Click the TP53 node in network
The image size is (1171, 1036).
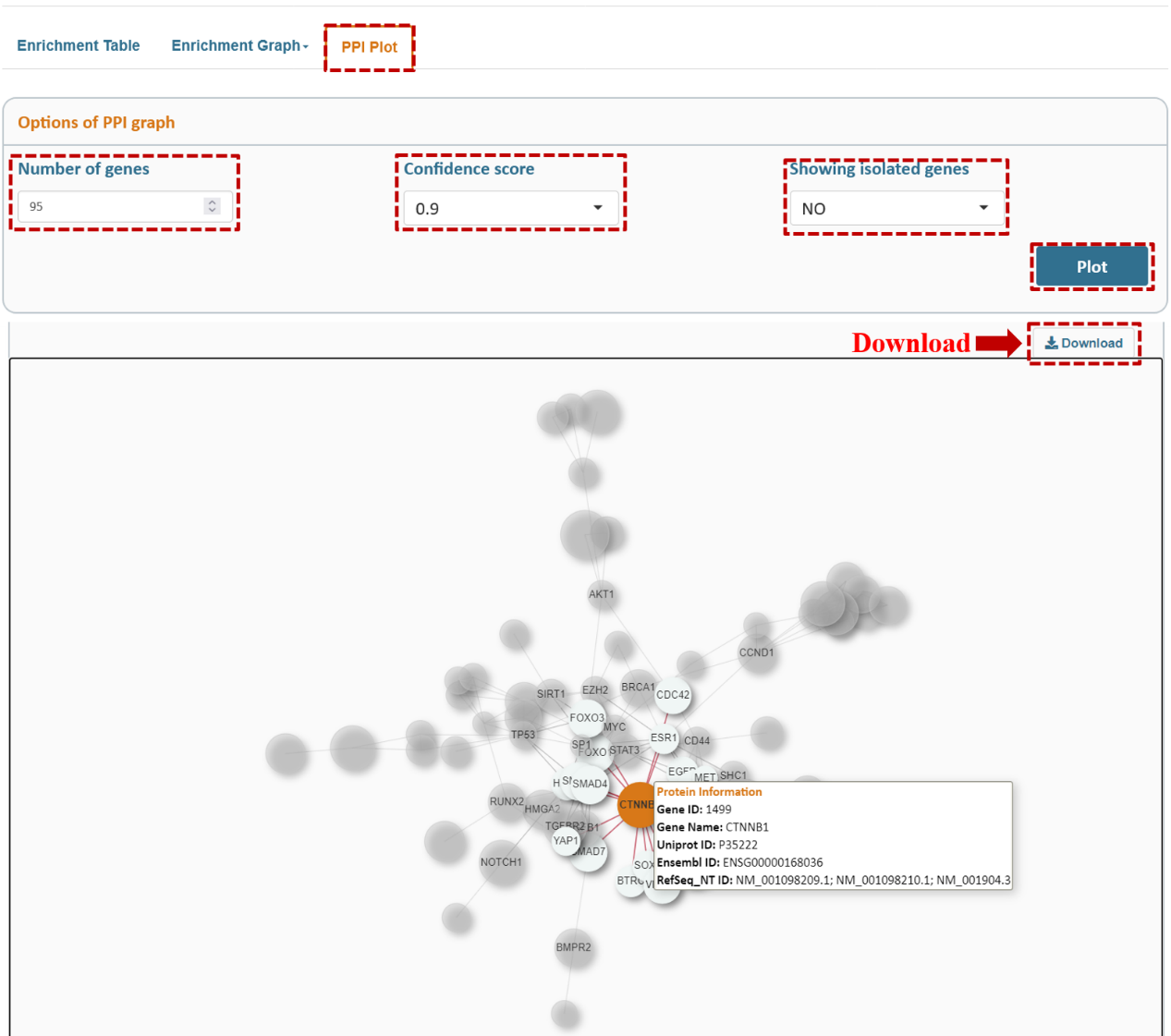pyautogui.click(x=523, y=735)
